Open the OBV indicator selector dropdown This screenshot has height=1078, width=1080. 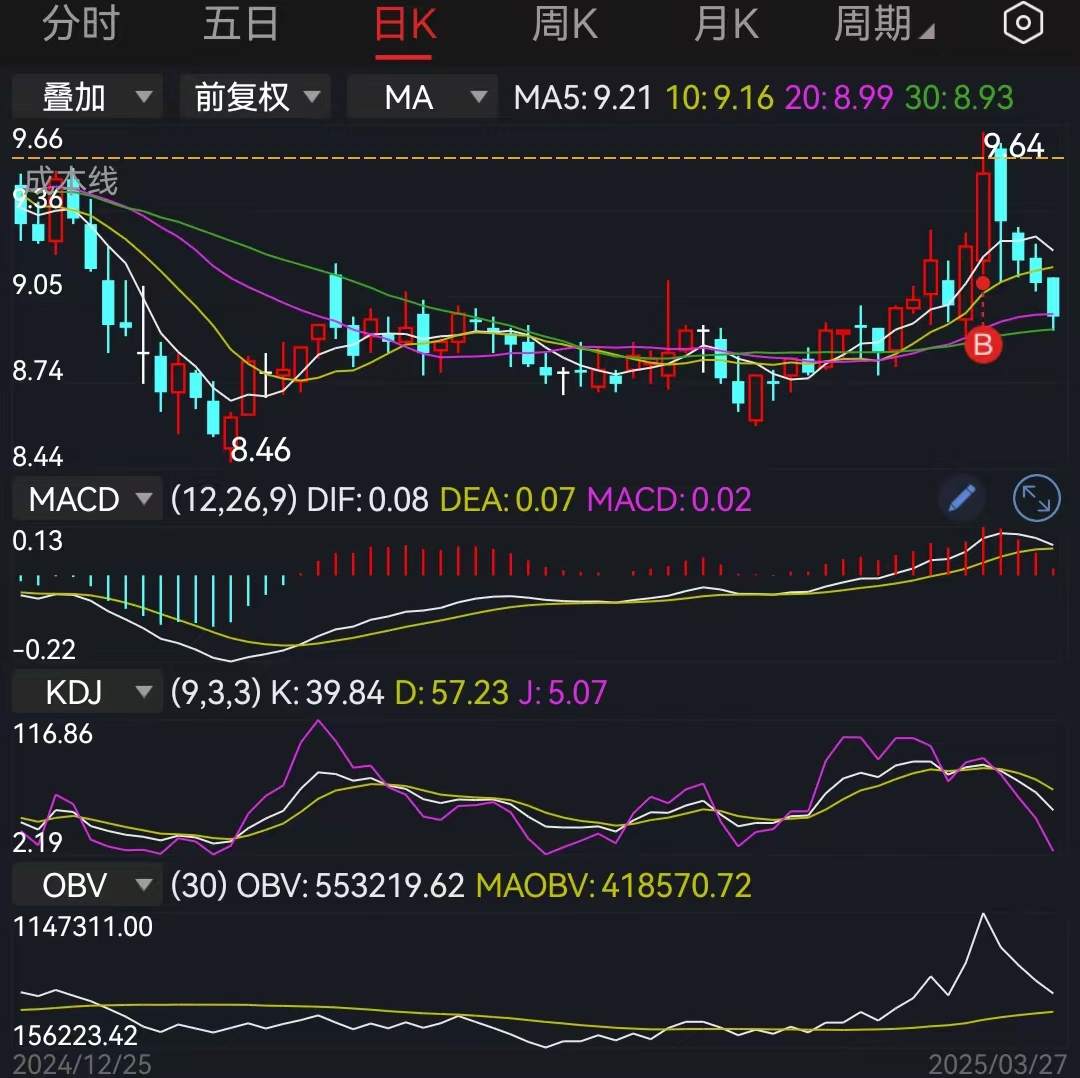[x=86, y=885]
